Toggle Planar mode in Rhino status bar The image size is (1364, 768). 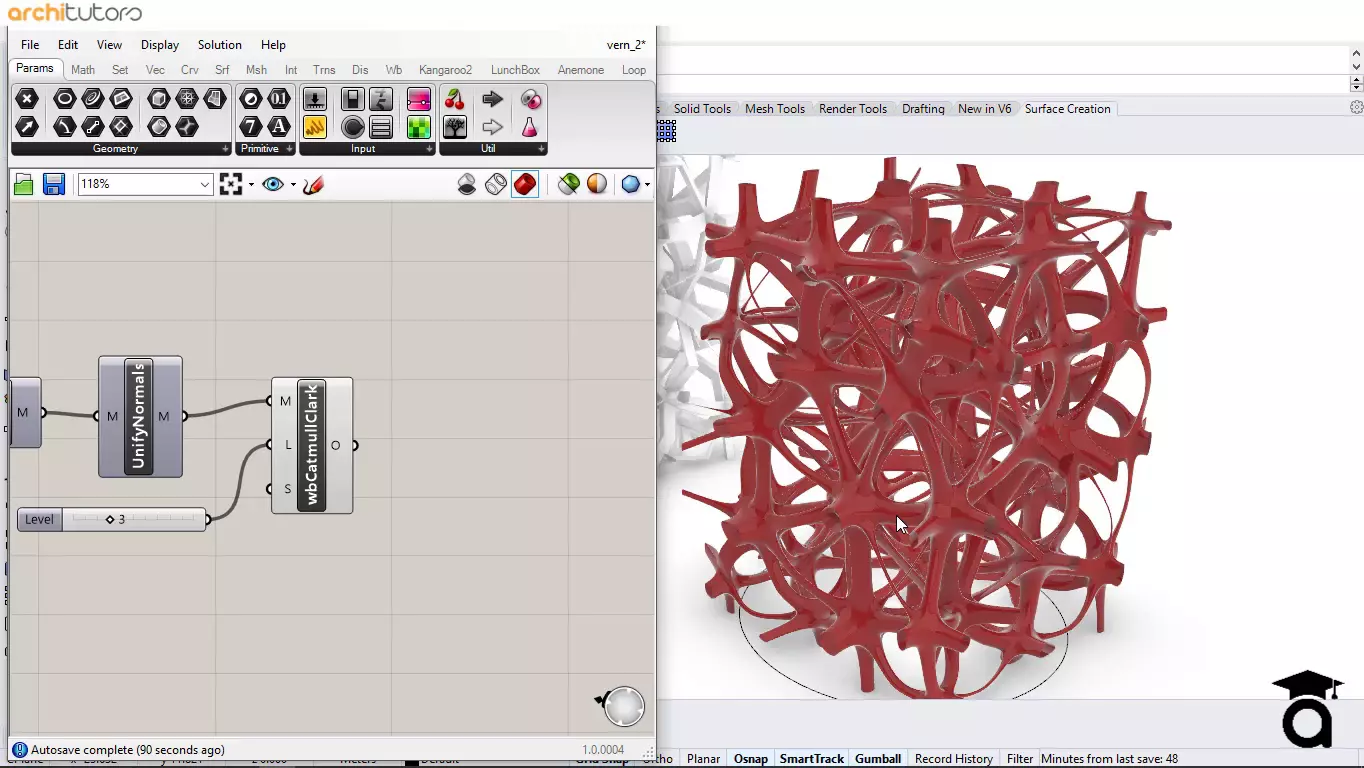[703, 759]
